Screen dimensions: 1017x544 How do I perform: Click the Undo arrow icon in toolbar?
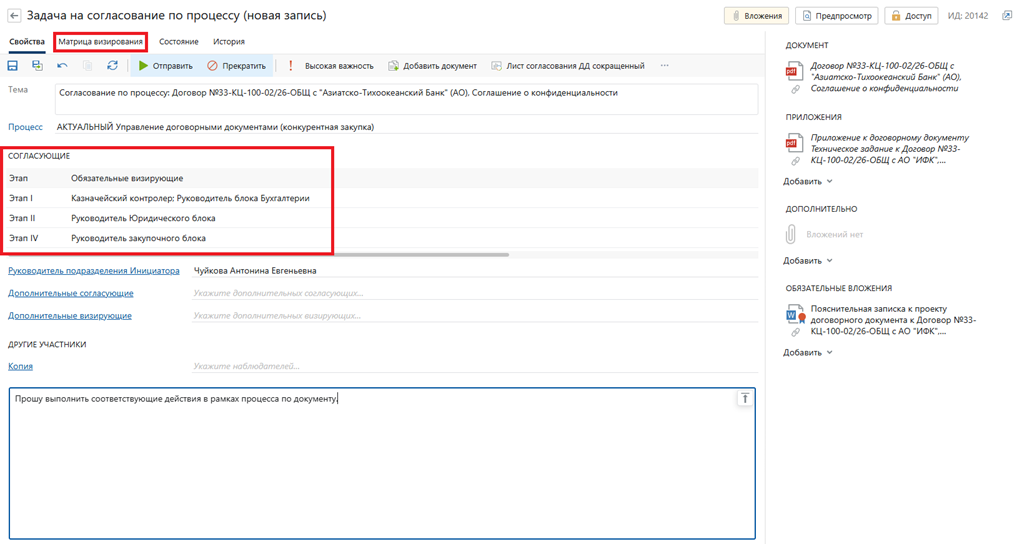[x=62, y=66]
